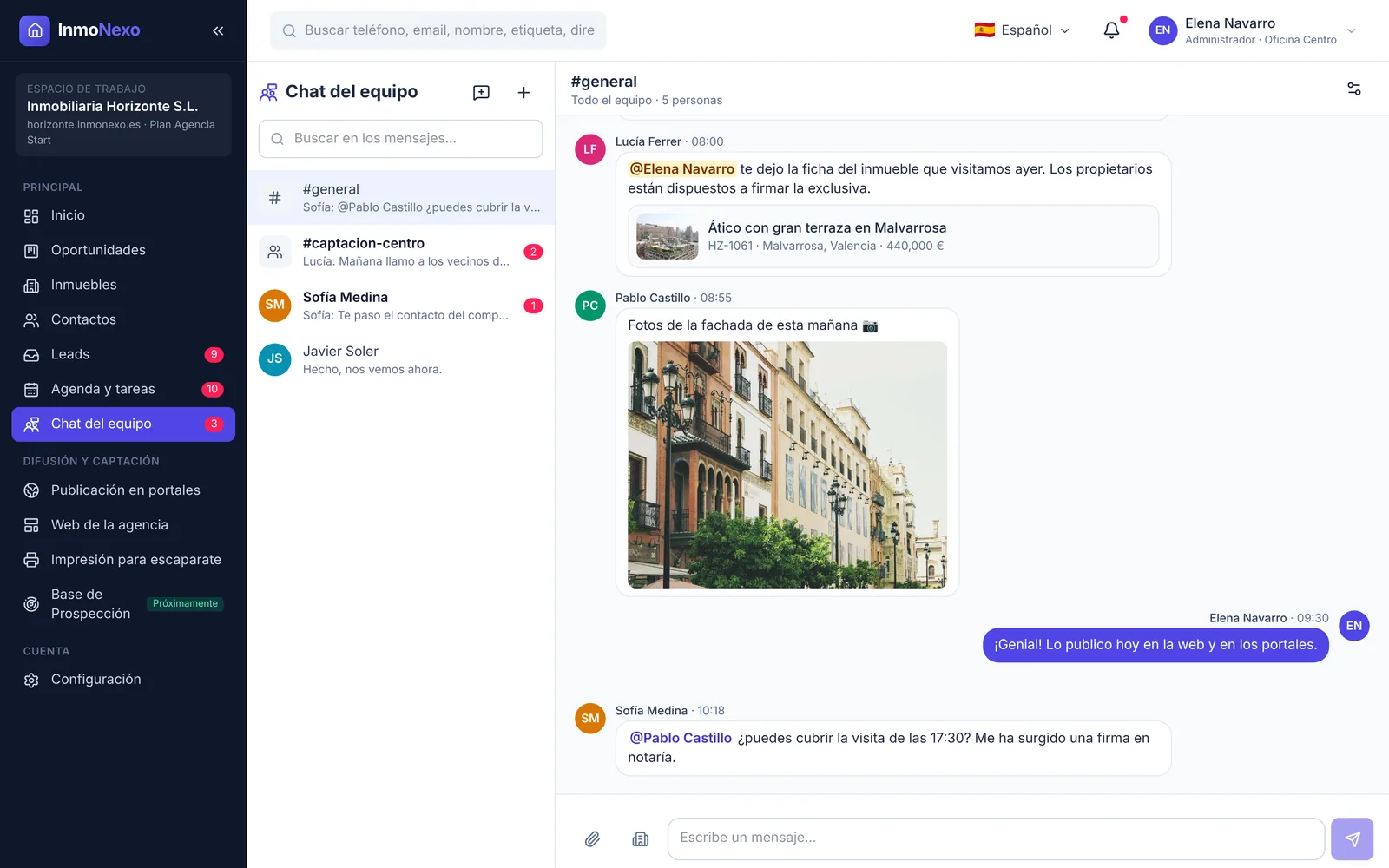Screen dimensions: 1389x868
Task: Open the Ático con gran terraza property card
Action: [x=893, y=236]
